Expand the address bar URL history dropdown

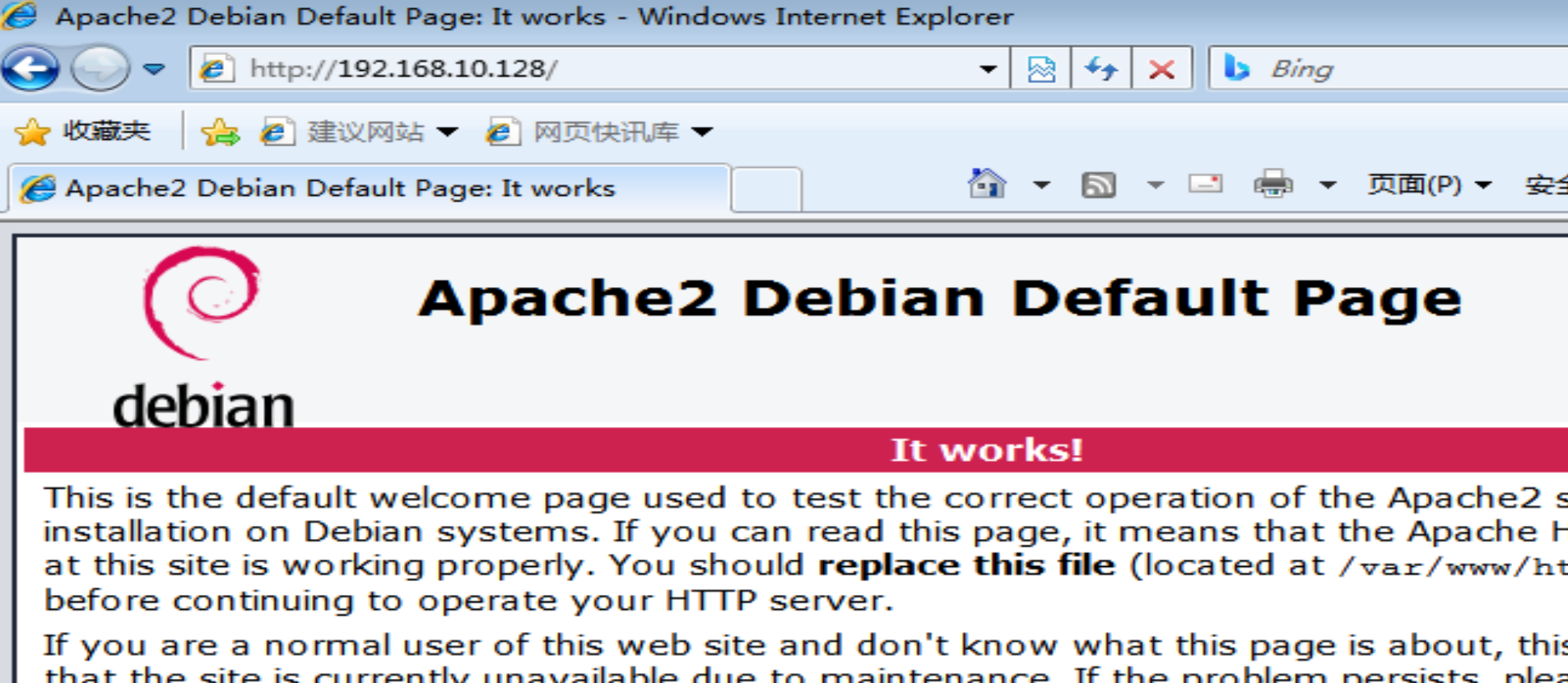pyautogui.click(x=989, y=69)
